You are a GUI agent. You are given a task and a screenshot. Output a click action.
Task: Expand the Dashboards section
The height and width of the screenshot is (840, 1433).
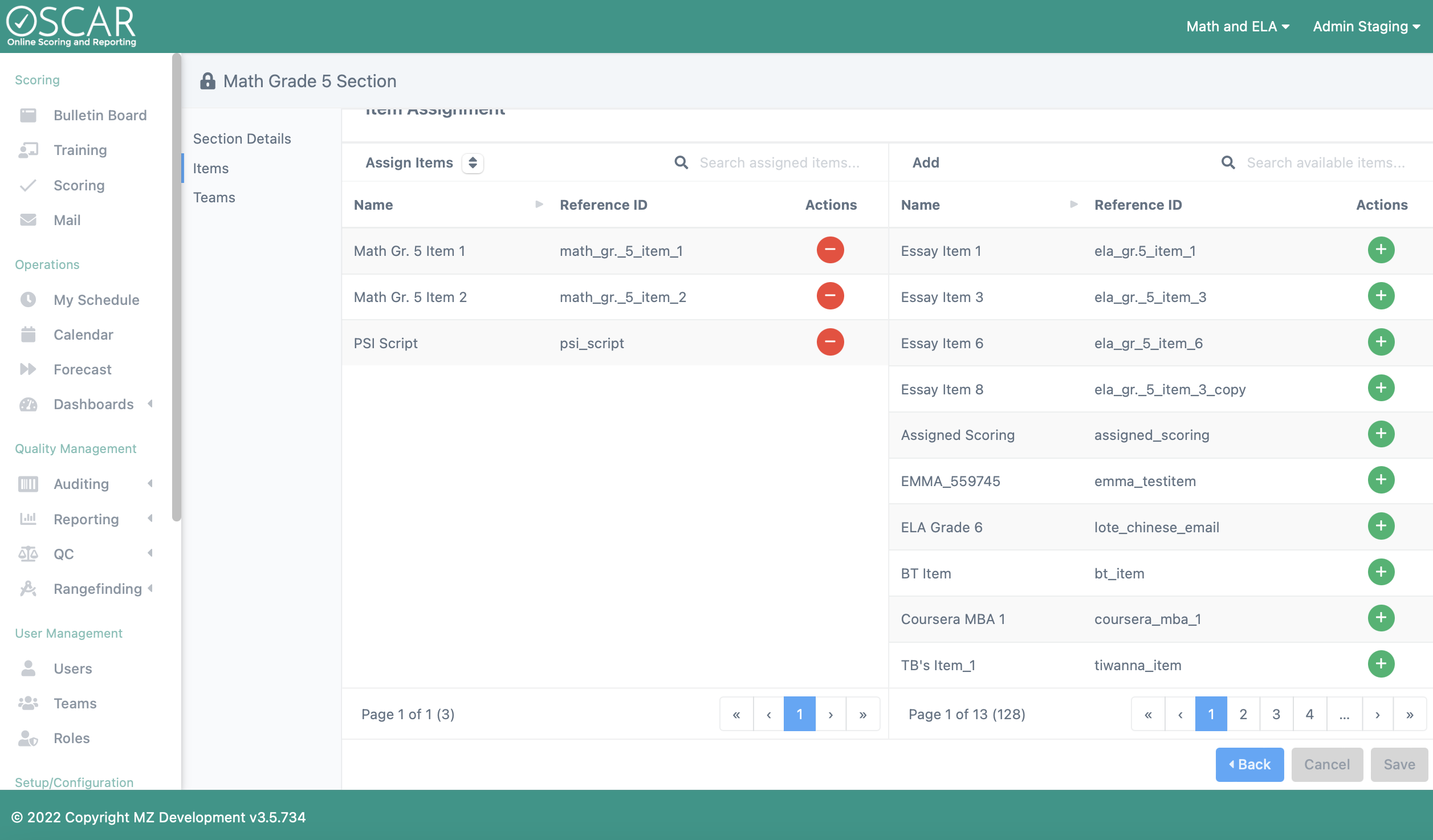(150, 404)
